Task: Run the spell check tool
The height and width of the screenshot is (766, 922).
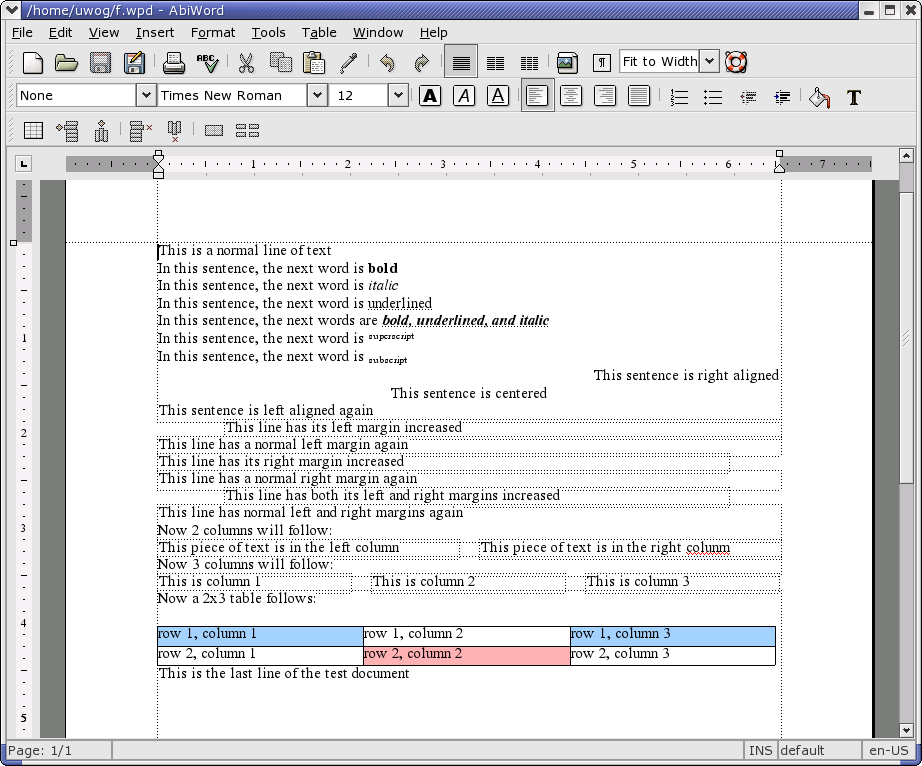Action: 208,63
